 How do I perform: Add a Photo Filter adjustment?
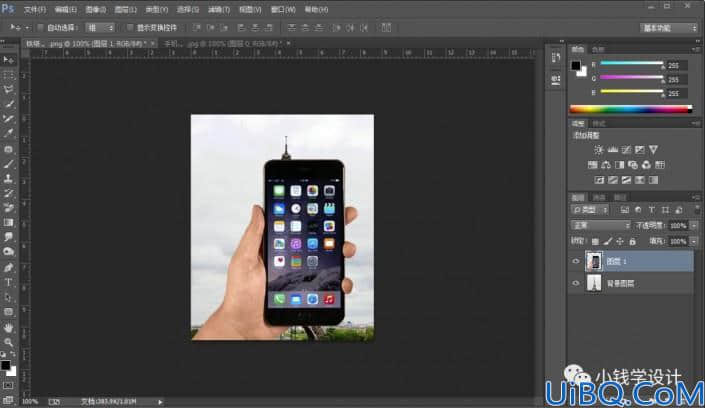tap(633, 165)
